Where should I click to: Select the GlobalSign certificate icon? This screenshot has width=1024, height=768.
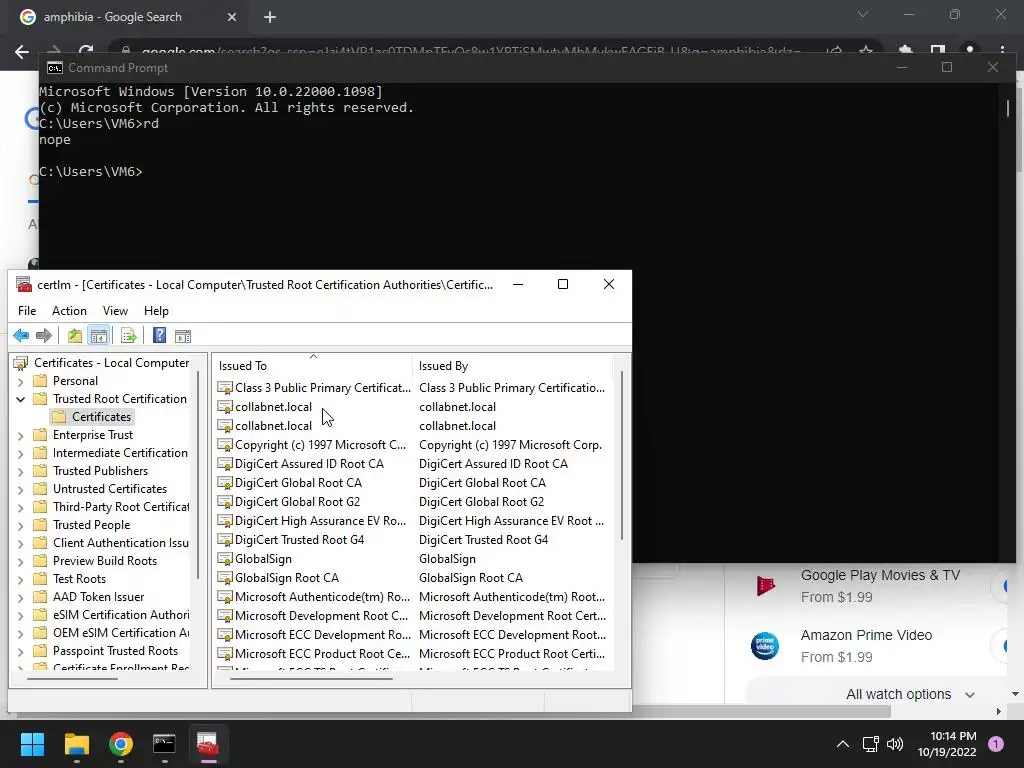(x=225, y=559)
